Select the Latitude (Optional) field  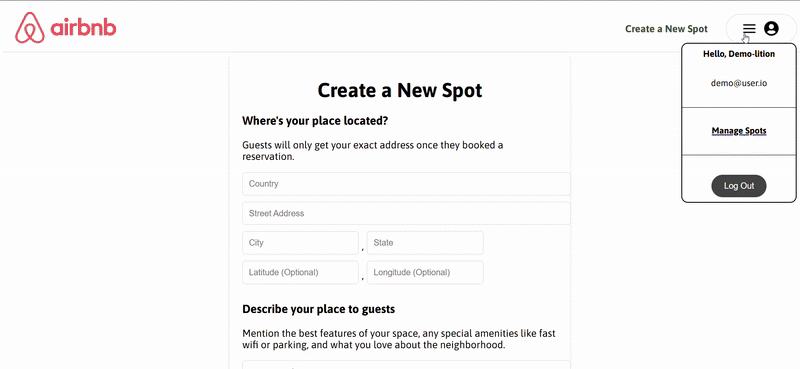click(x=301, y=273)
